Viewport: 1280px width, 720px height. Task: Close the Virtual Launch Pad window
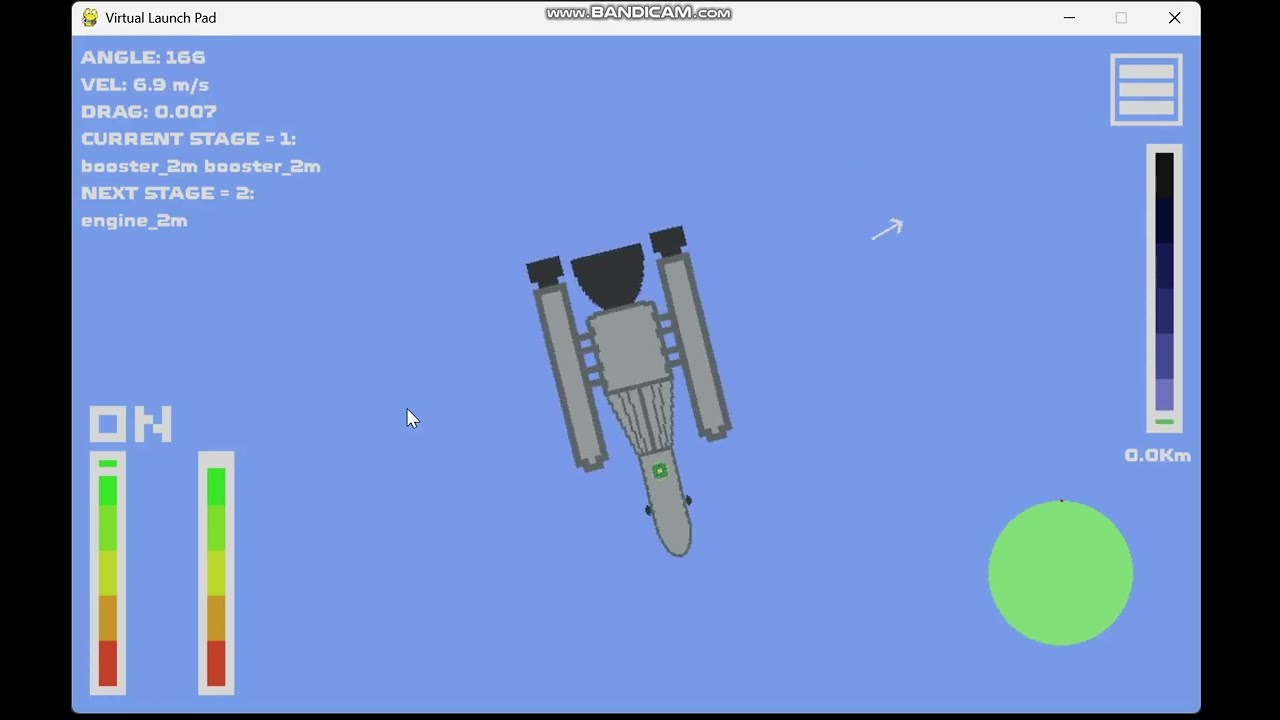pyautogui.click(x=1175, y=18)
